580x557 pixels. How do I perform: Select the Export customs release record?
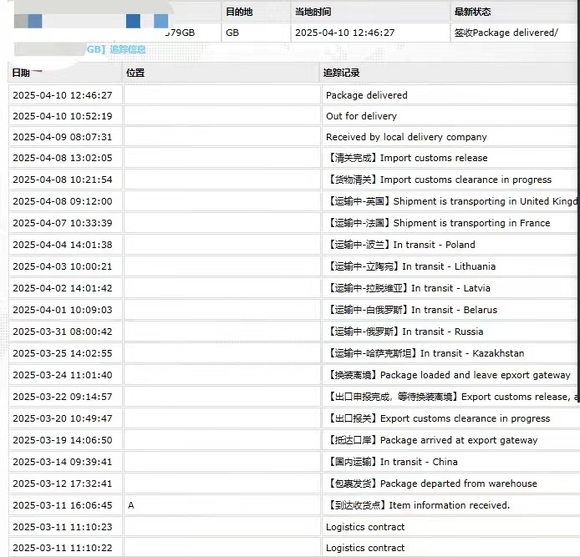(x=452, y=397)
